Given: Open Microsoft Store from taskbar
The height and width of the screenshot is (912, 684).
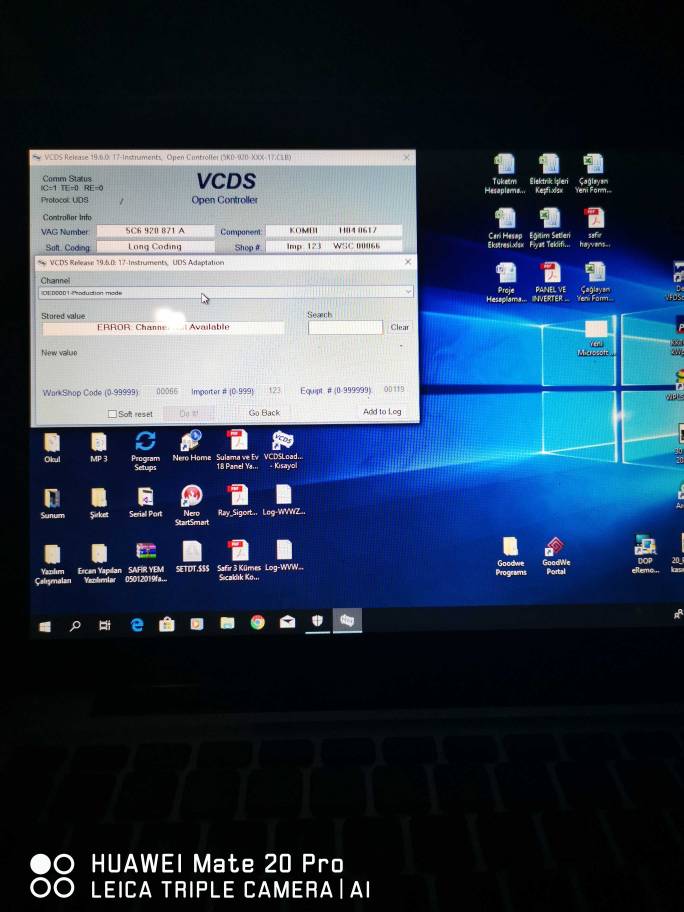Looking at the screenshot, I should pos(167,624).
